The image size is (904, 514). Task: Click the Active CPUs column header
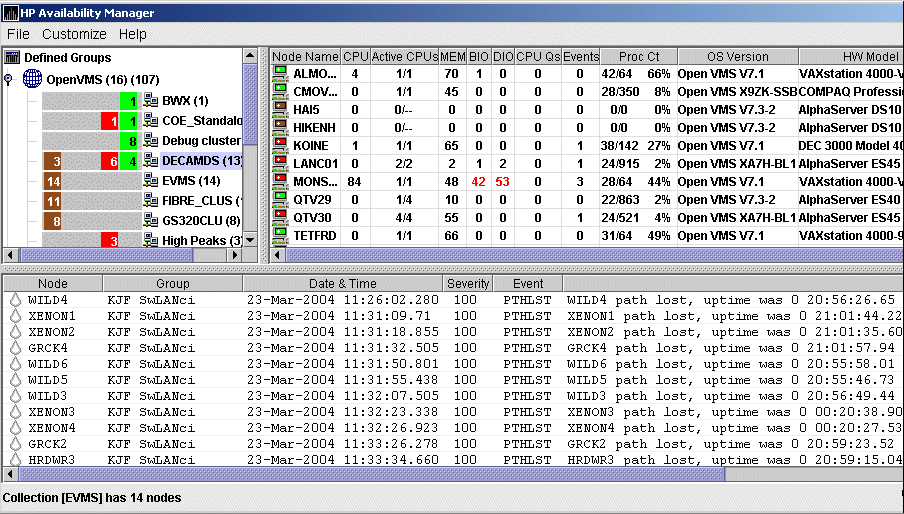405,56
